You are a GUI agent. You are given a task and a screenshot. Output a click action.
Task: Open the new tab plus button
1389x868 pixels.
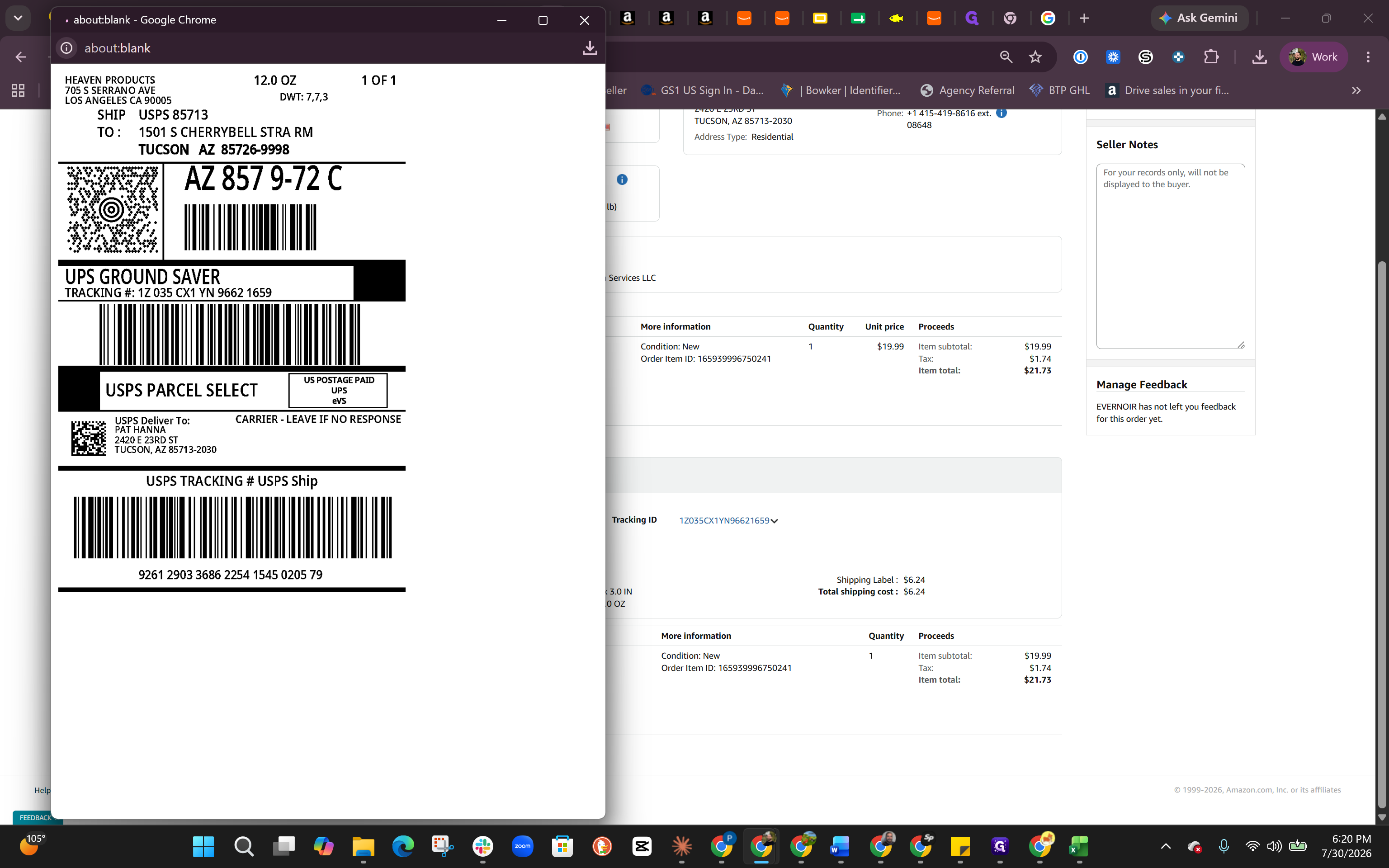(x=1084, y=19)
